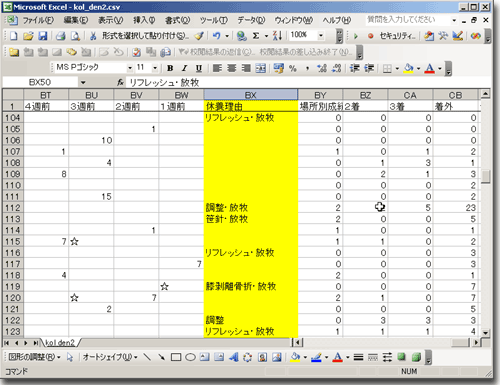The height and width of the screenshot is (385, 500).
Task: Click the Save floppy disk icon
Action: 43,36
